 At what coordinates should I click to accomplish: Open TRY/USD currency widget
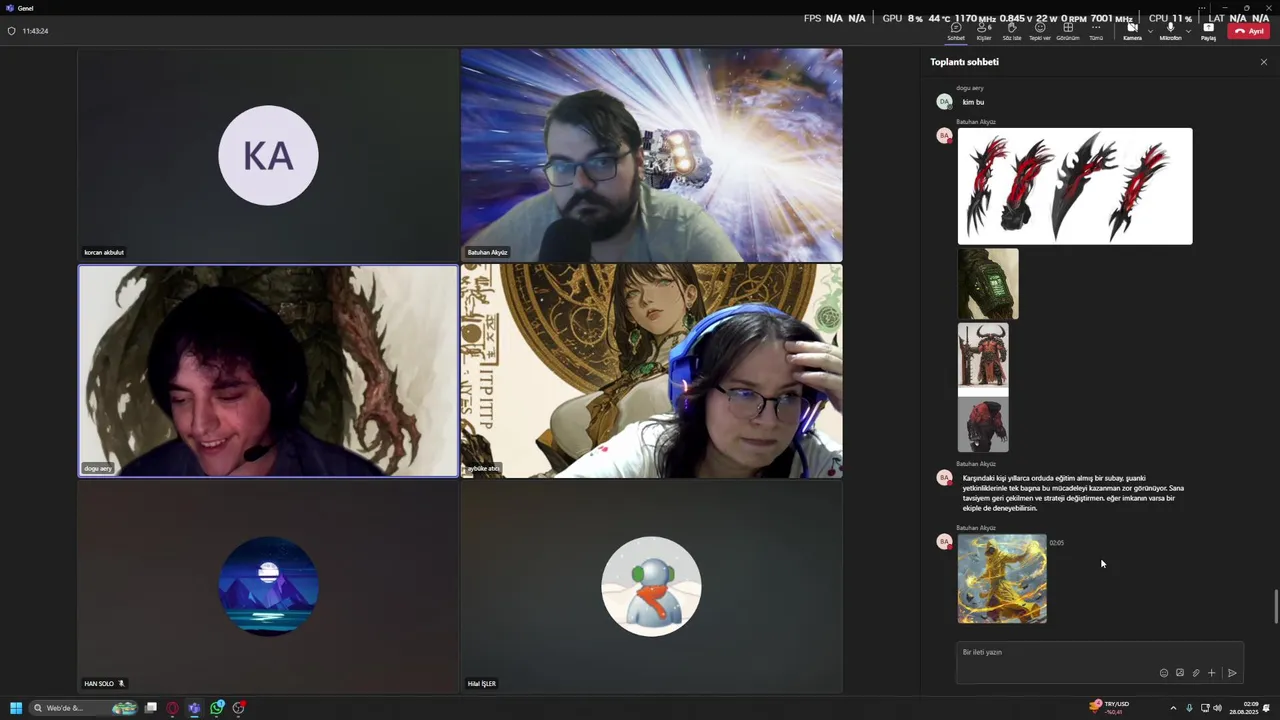click(1110, 708)
